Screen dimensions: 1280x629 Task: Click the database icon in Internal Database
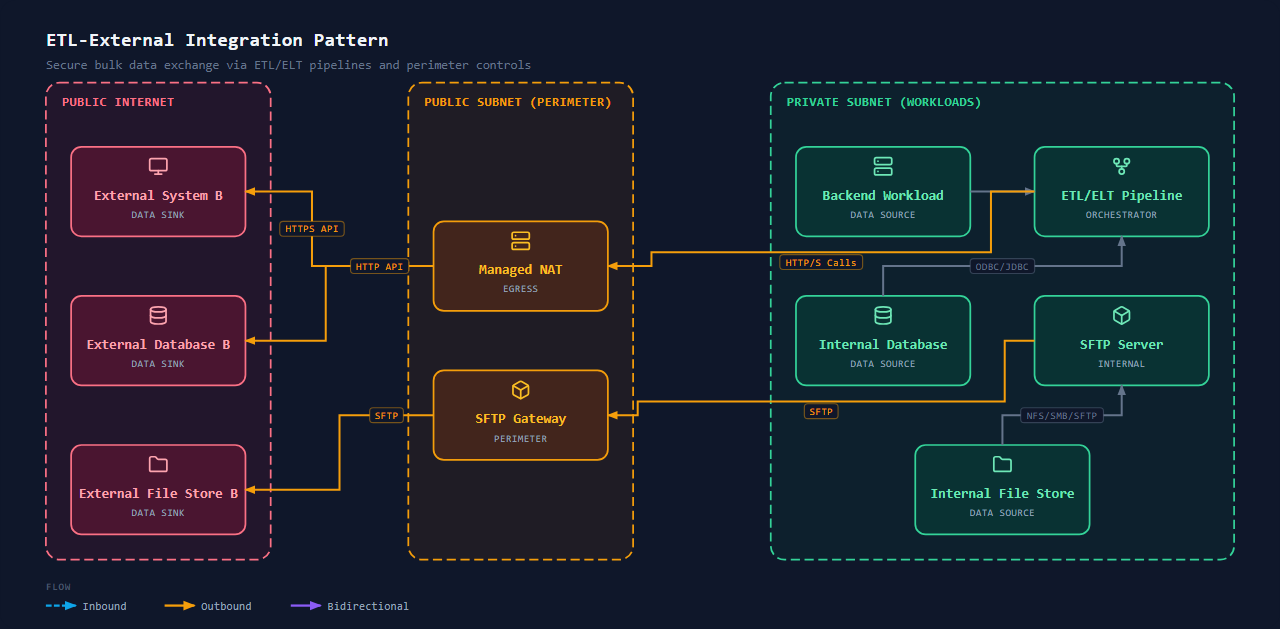pos(883,315)
